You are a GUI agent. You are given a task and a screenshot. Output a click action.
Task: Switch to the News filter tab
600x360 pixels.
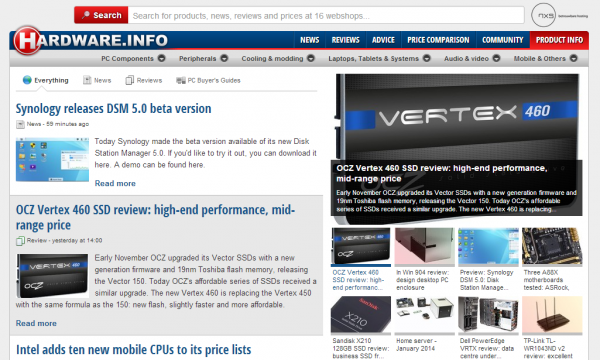(97, 80)
